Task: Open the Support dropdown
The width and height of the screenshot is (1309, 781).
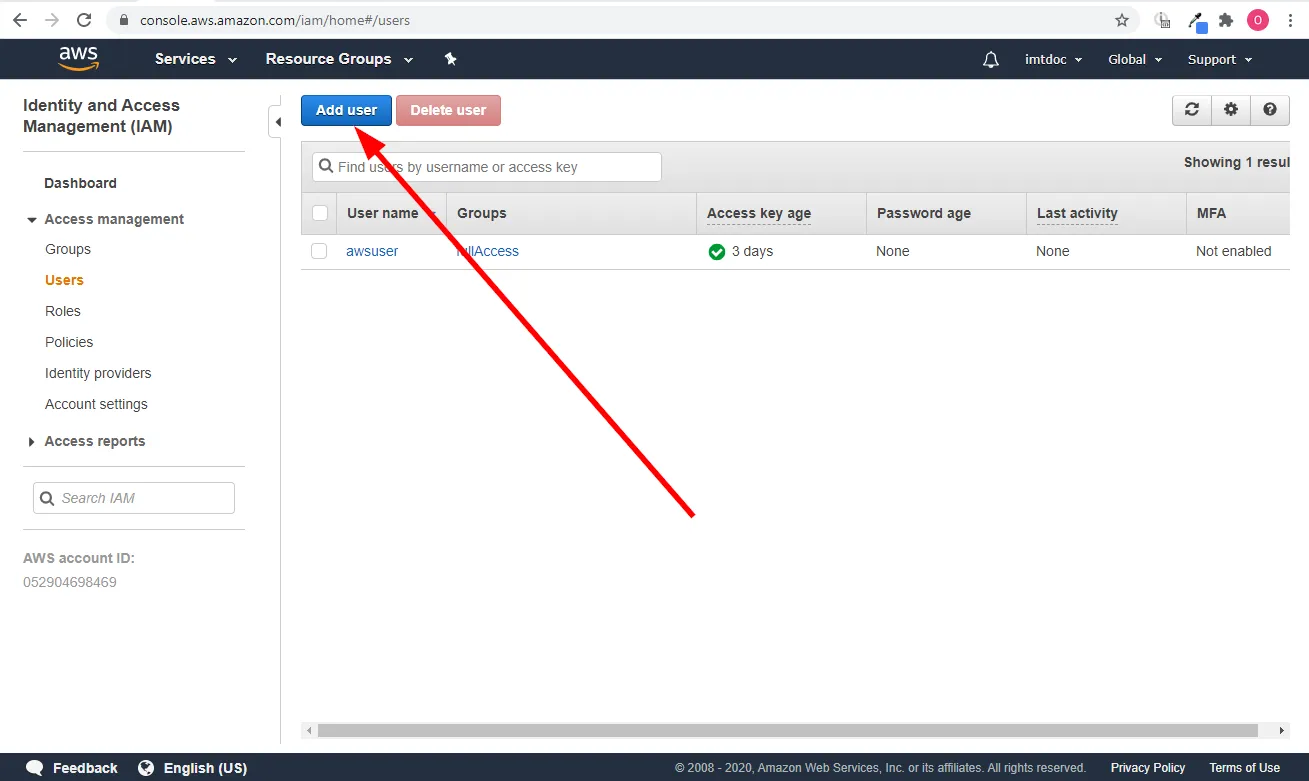Action: pyautogui.click(x=1220, y=60)
